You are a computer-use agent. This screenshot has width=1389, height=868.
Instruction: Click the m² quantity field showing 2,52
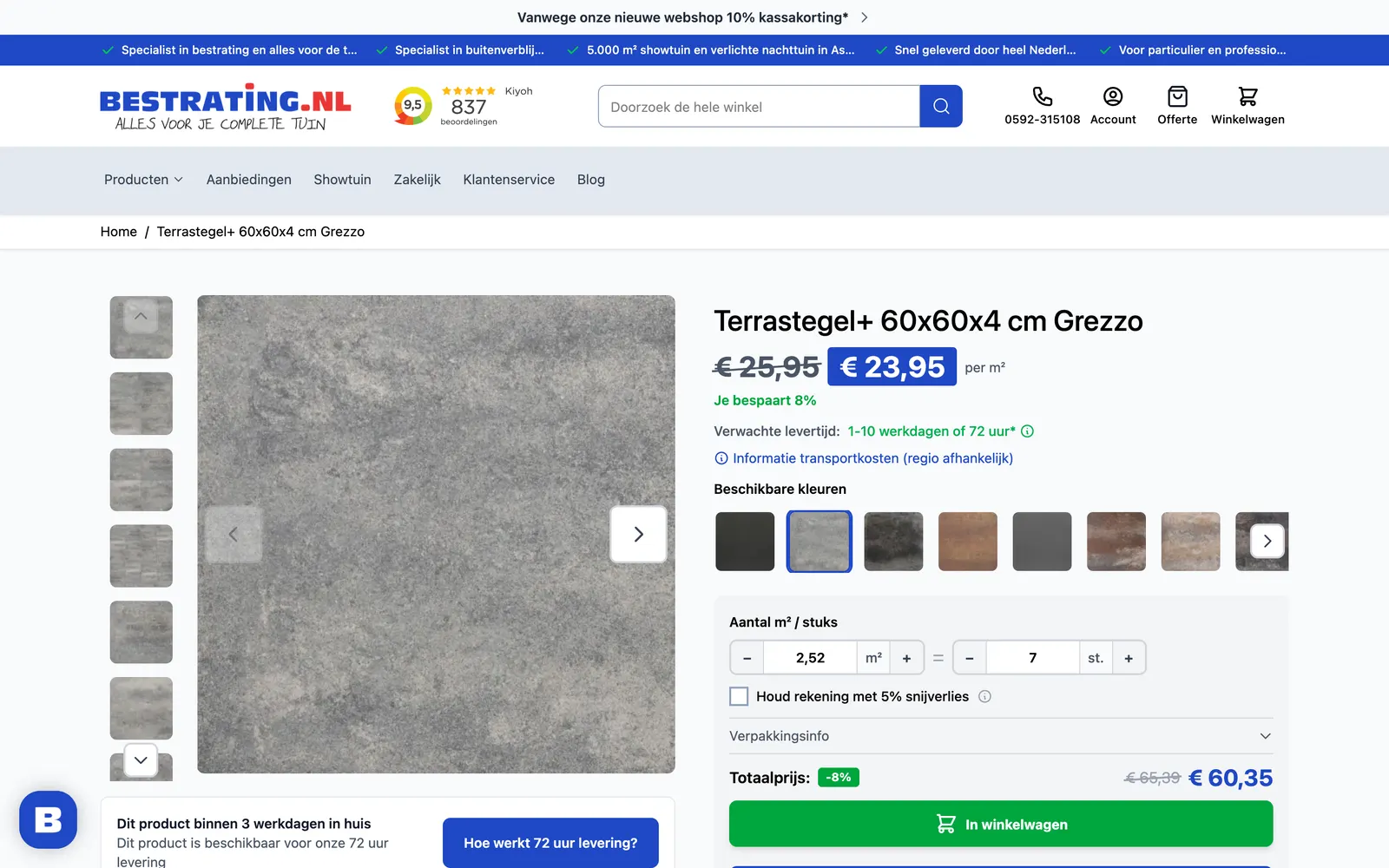coord(810,658)
